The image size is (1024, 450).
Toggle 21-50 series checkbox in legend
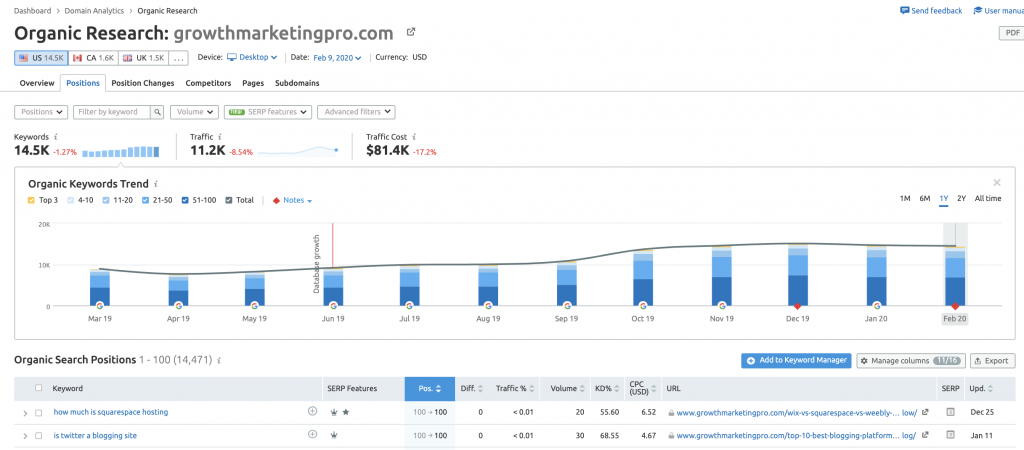(x=146, y=201)
